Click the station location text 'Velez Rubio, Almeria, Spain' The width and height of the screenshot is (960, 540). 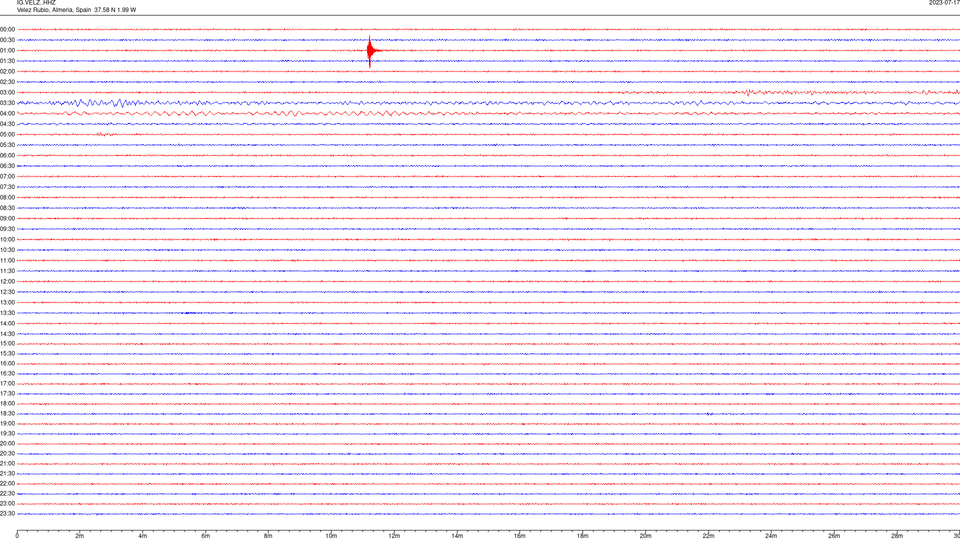(54, 10)
